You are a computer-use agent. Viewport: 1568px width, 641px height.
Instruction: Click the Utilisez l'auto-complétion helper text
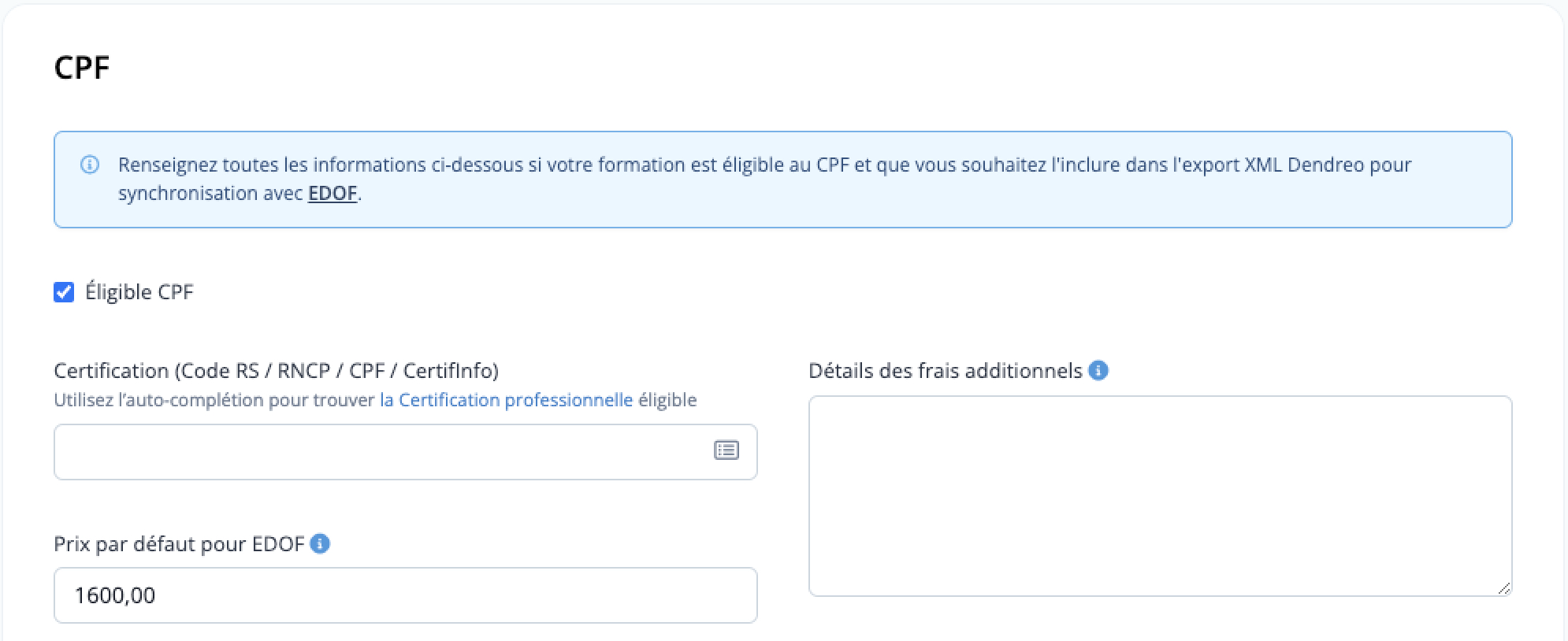click(375, 400)
